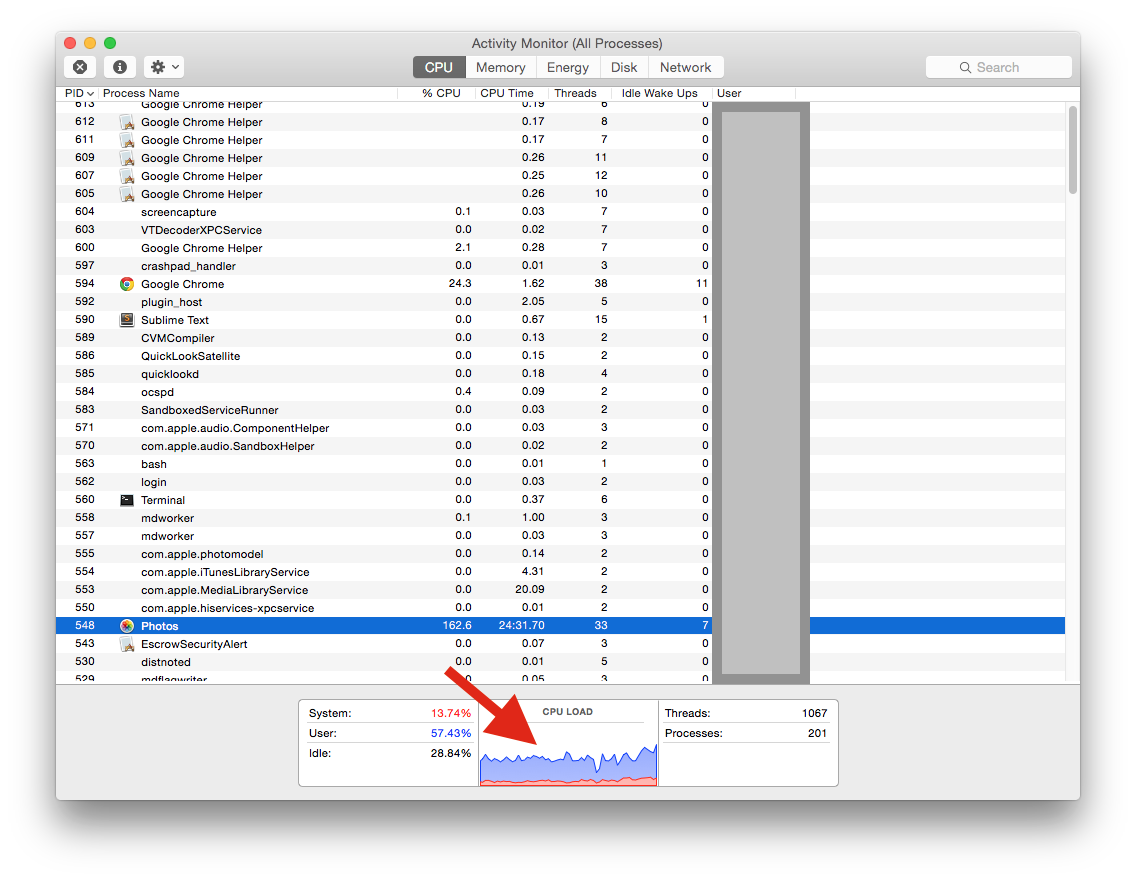This screenshot has width=1136, height=880.
Task: Click the vertical scrollbar thumb
Action: pos(1073,149)
